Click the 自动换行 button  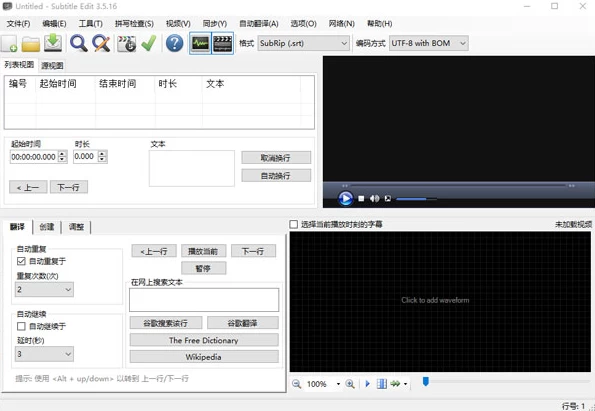point(276,176)
